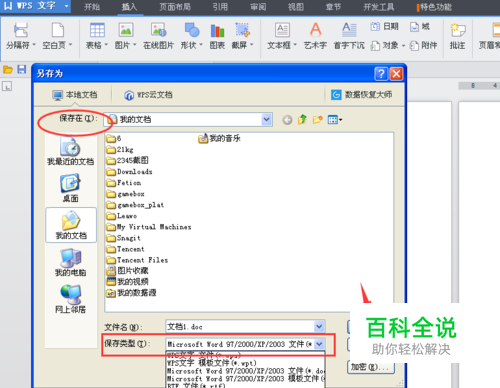
Task: Expand the 对象 dropdown arrow
Action: click(403, 46)
